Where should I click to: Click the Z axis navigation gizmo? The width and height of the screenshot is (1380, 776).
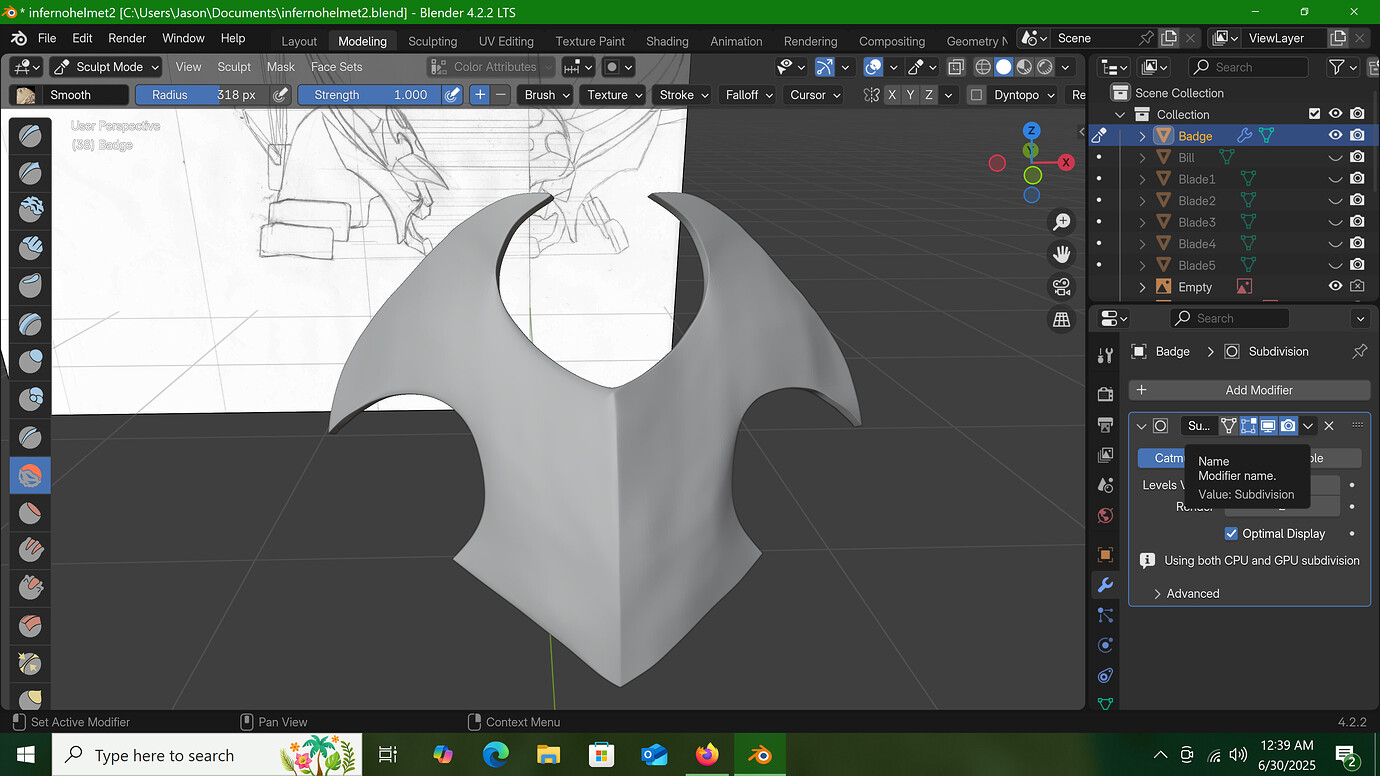pos(1032,131)
